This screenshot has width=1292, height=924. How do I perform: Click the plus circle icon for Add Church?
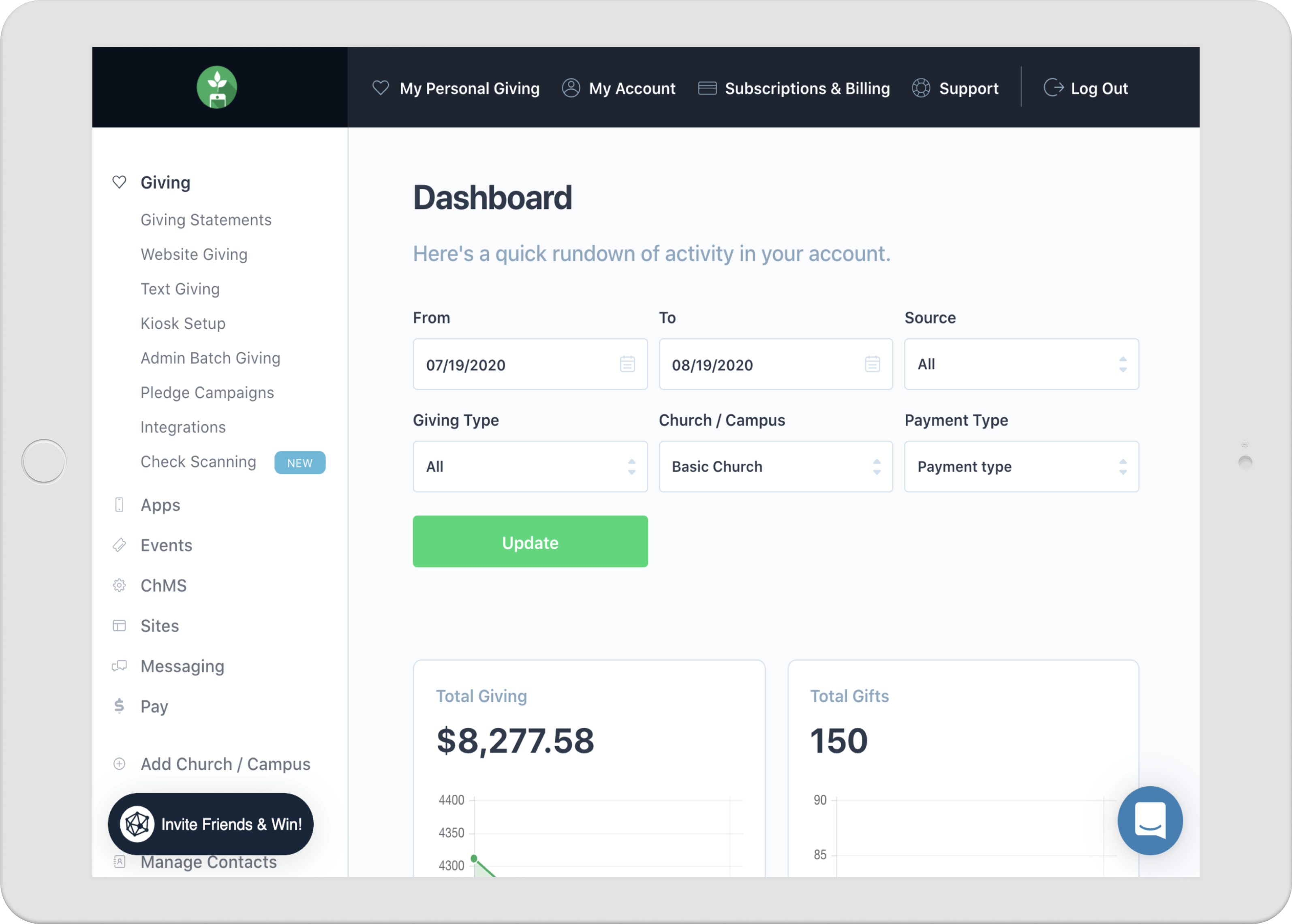pos(119,764)
